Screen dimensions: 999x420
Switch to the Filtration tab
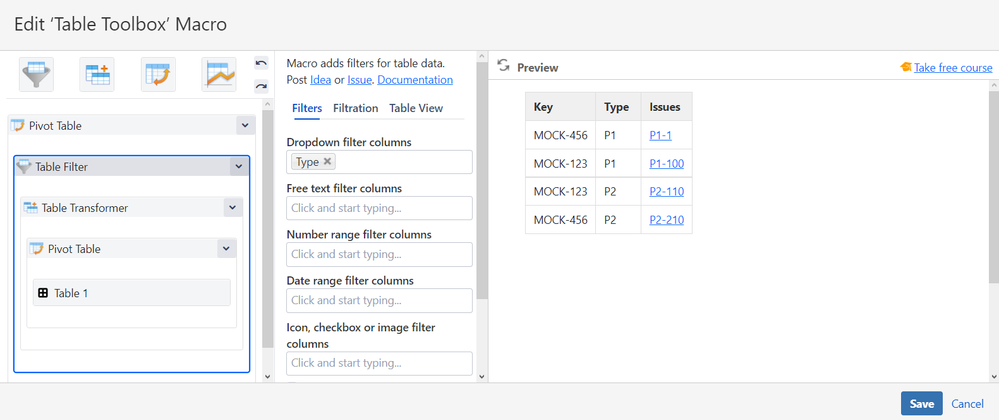[x=355, y=108]
